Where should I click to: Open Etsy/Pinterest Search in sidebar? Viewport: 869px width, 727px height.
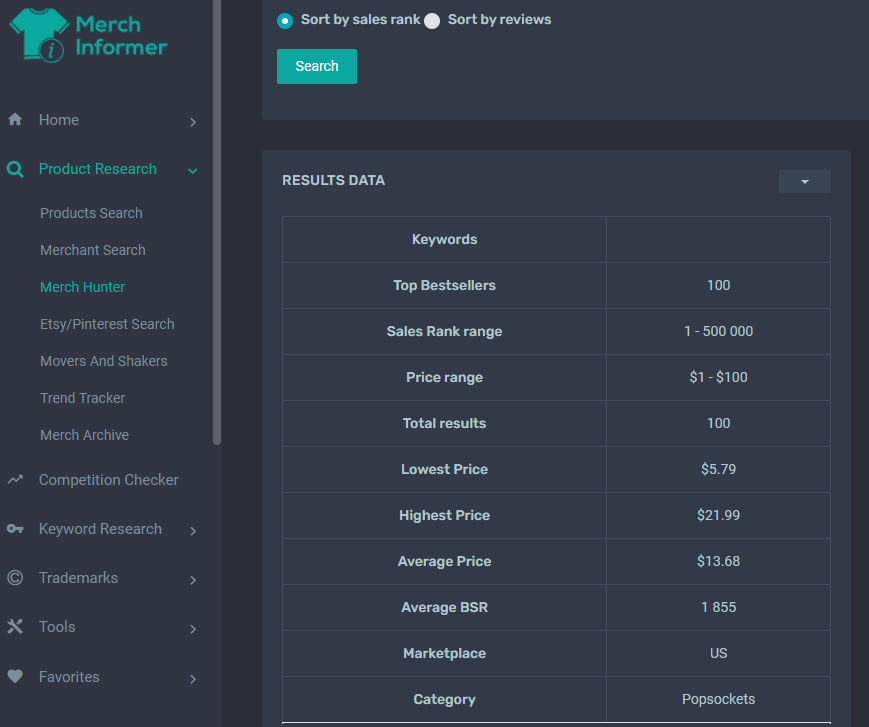107,324
